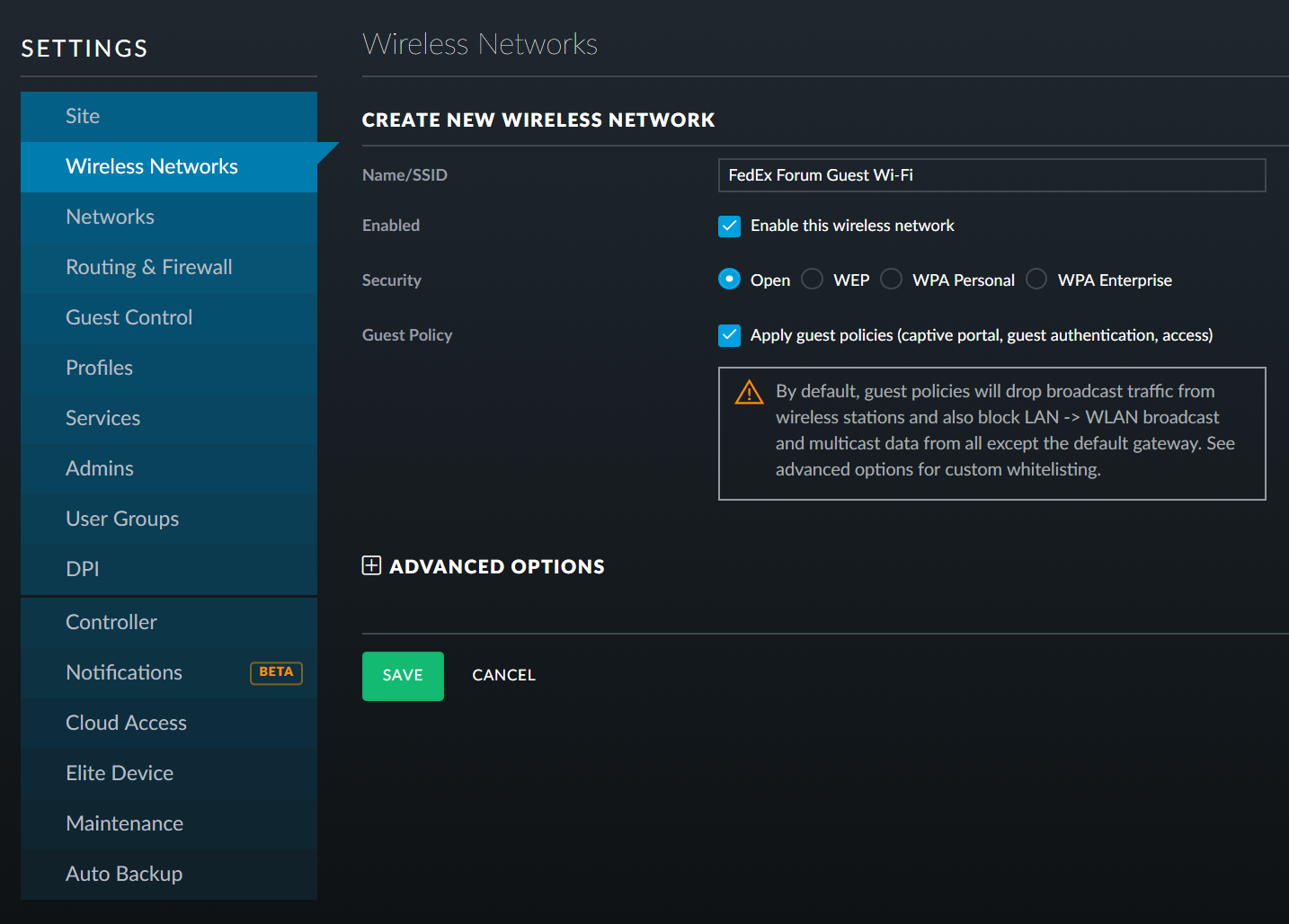1289x924 pixels.
Task: Show the User Groups section
Action: coord(122,519)
